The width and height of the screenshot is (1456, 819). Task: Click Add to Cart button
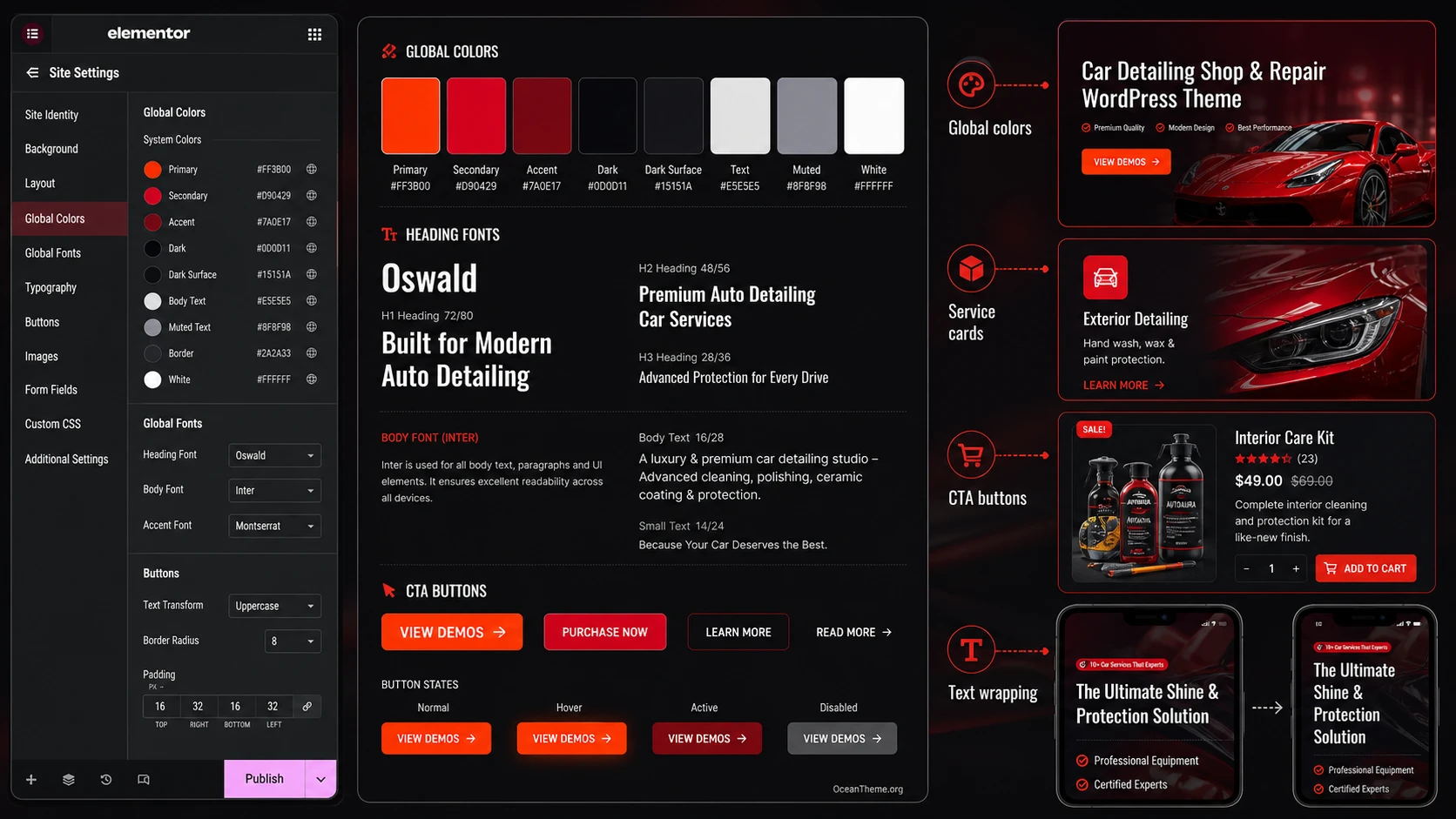point(1366,568)
